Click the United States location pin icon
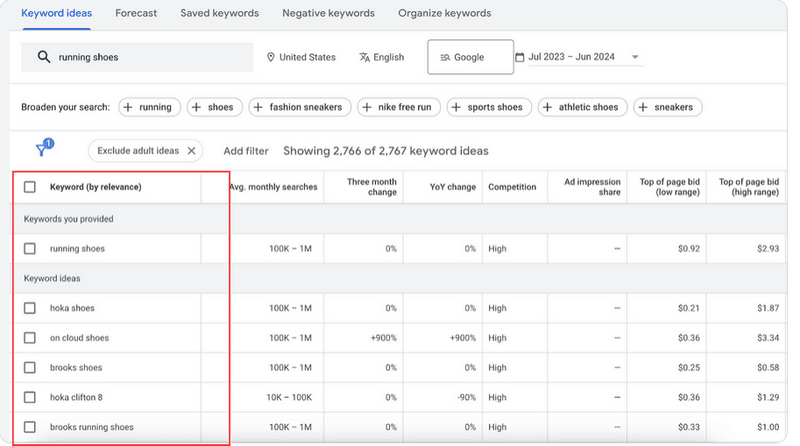 pos(271,57)
